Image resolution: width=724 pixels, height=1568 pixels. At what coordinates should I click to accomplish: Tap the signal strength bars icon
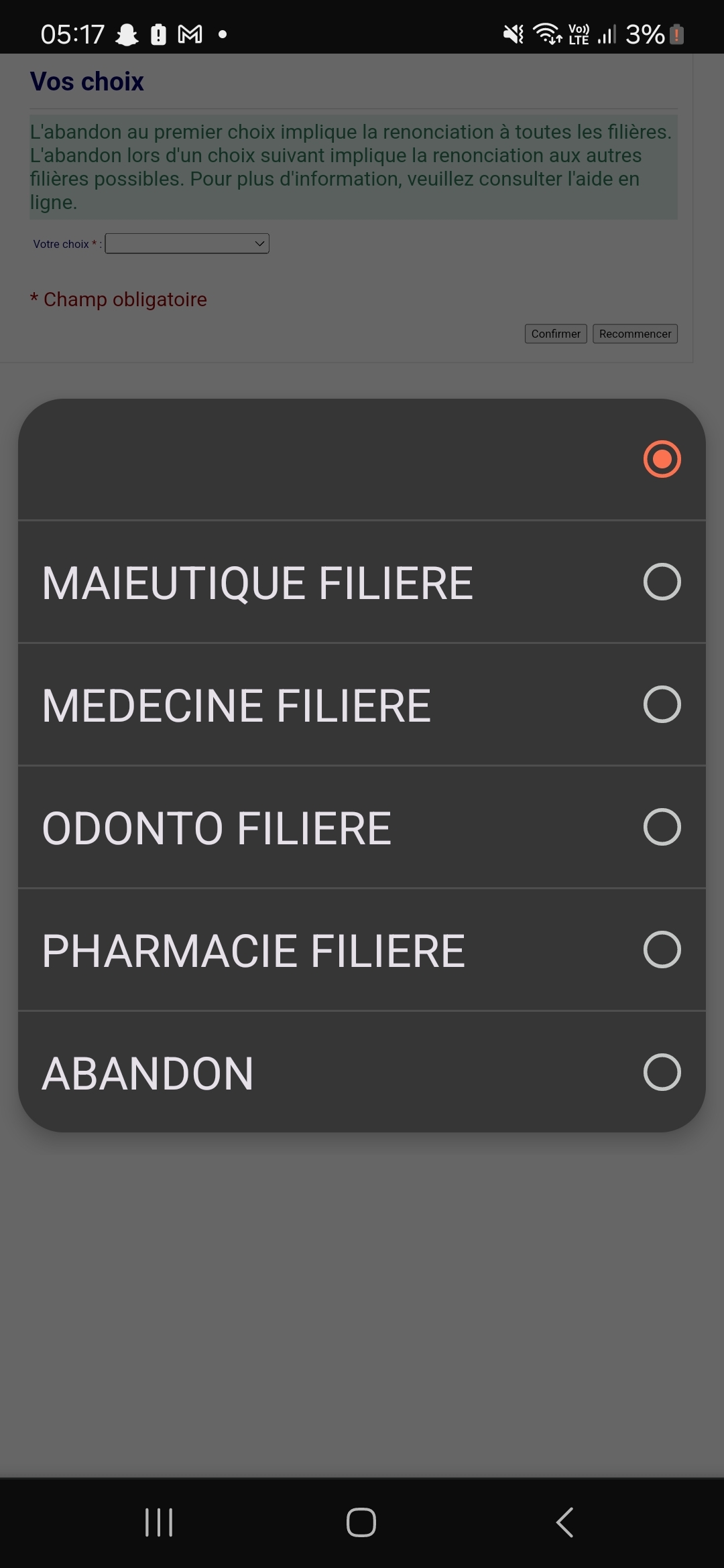607,34
